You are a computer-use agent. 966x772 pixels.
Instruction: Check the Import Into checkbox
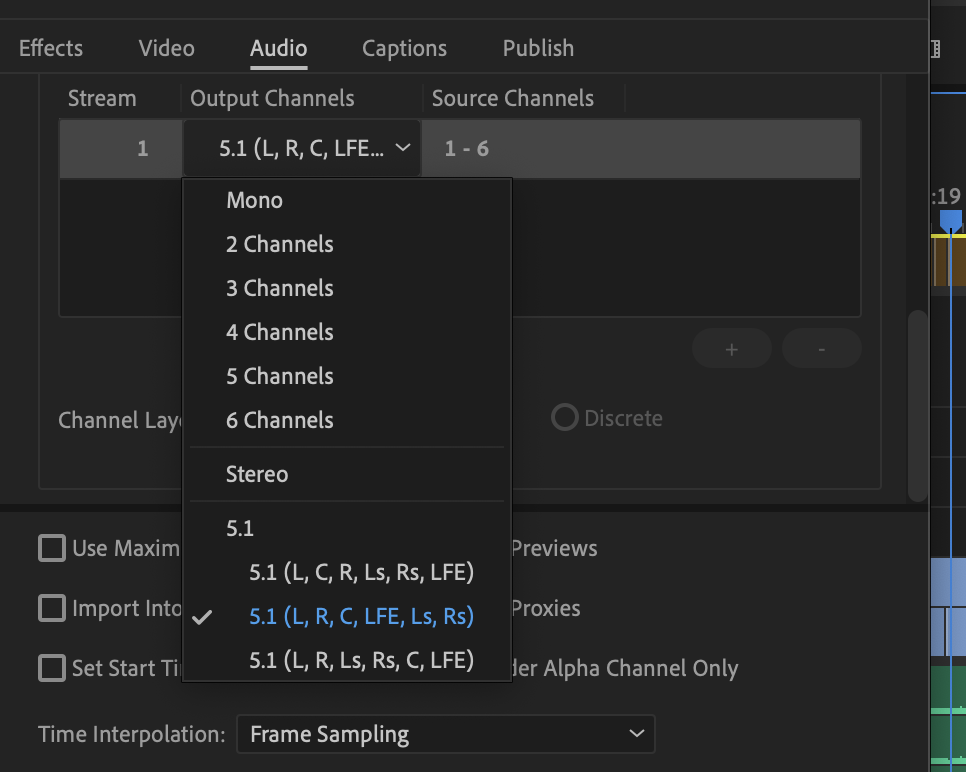pyautogui.click(x=51, y=608)
